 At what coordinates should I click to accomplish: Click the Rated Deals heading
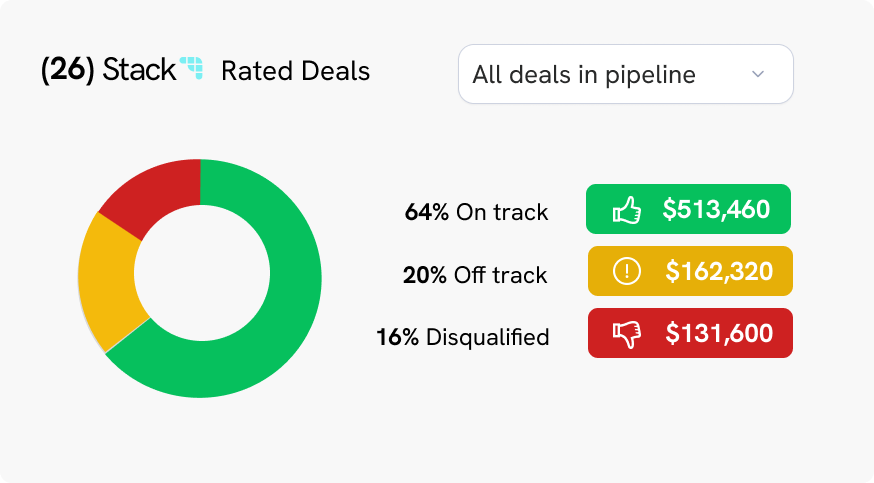click(295, 71)
